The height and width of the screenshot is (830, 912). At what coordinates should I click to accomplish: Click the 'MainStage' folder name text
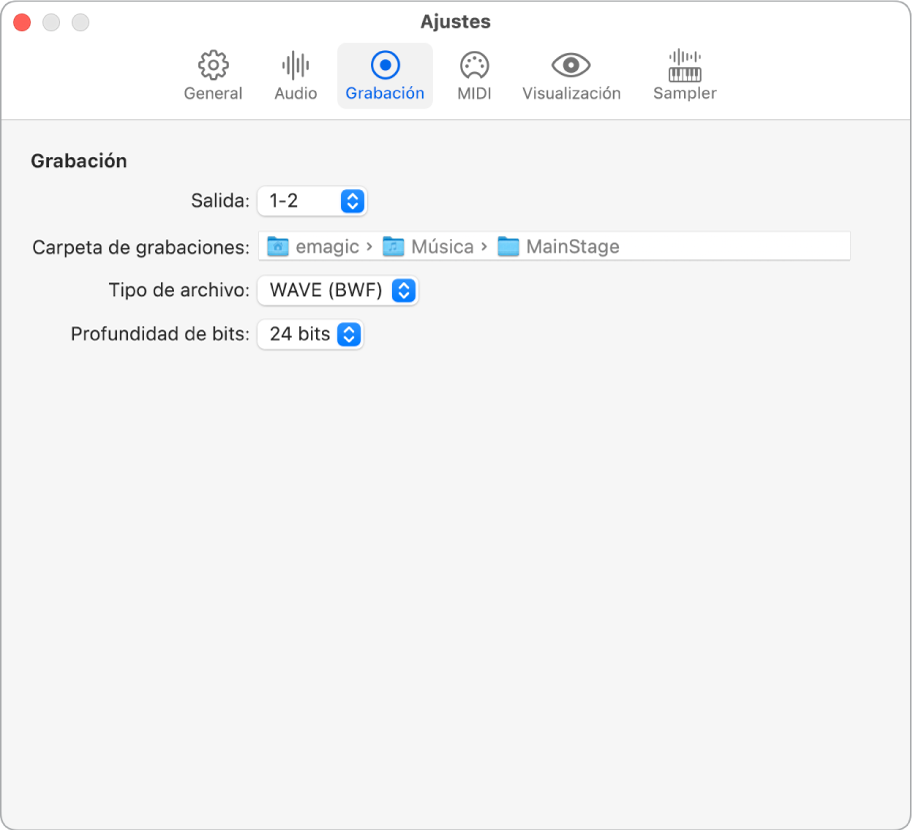click(x=573, y=247)
